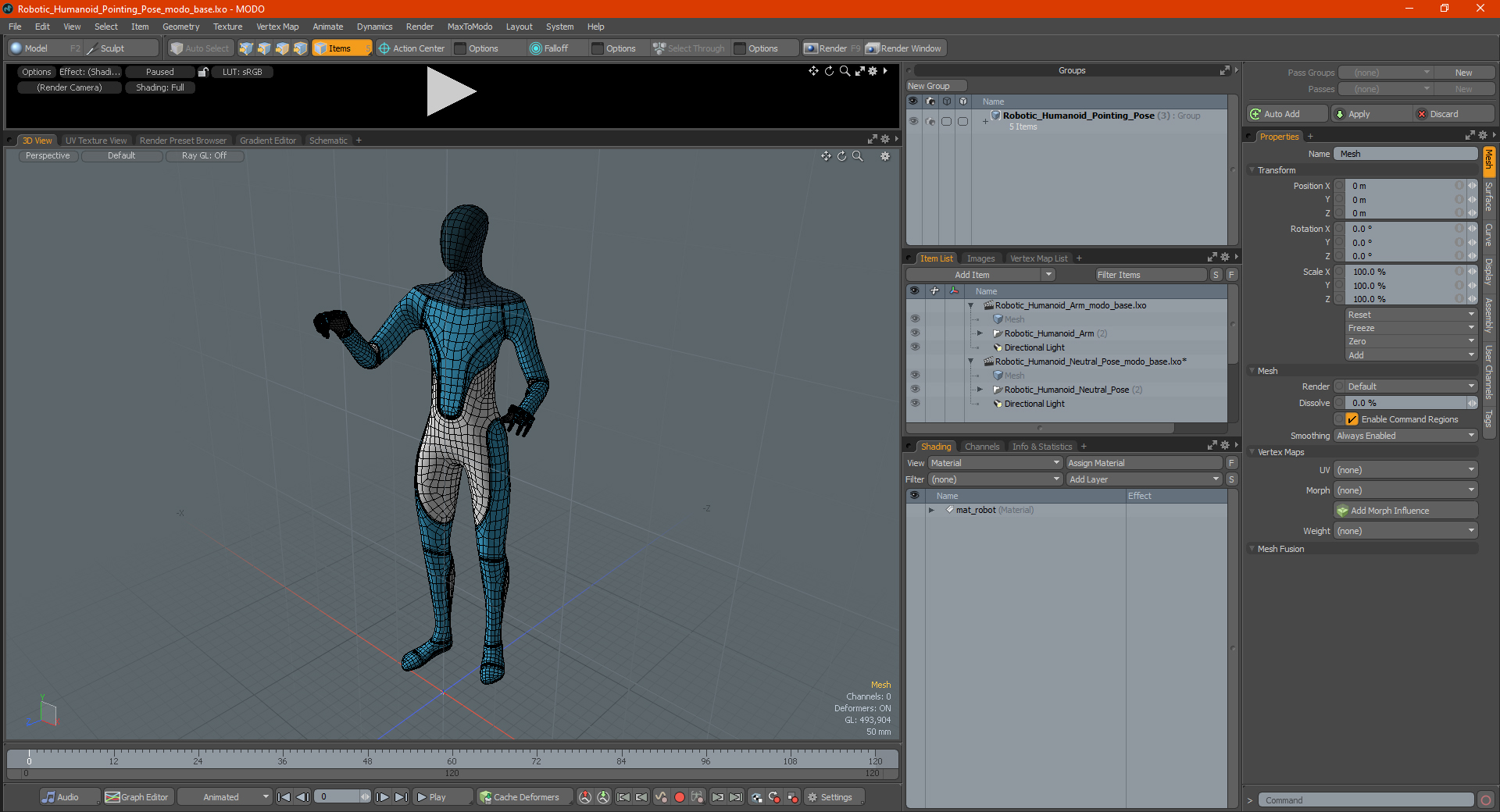Screen dimensions: 1500x812
Task: Toggle visibility of Robotic_Humanoid_Arm Mesh item
Action: 915,319
